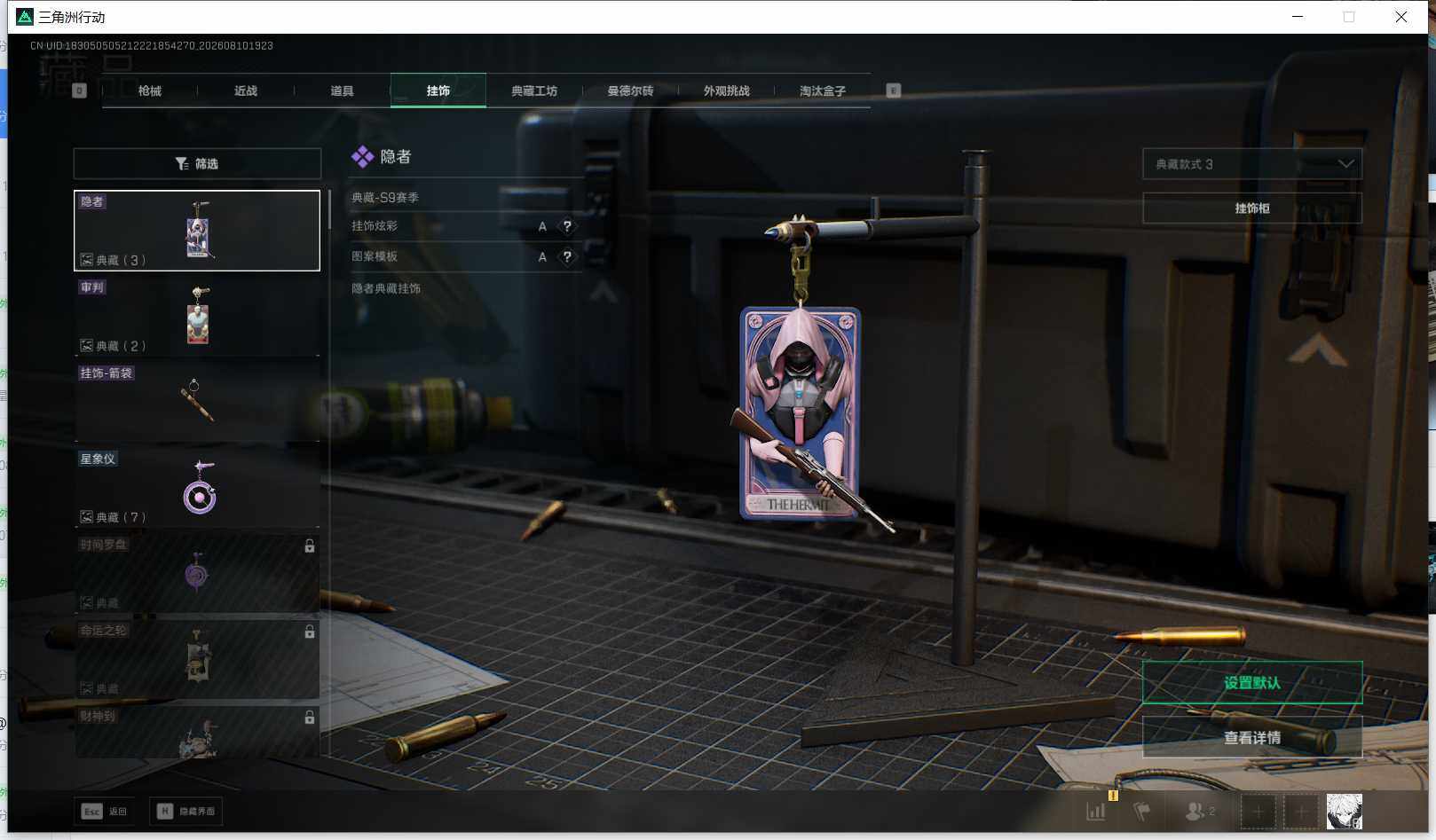The width and height of the screenshot is (1436, 840).
Task: Open the 淘汰盒子 tab
Action: 822,90
